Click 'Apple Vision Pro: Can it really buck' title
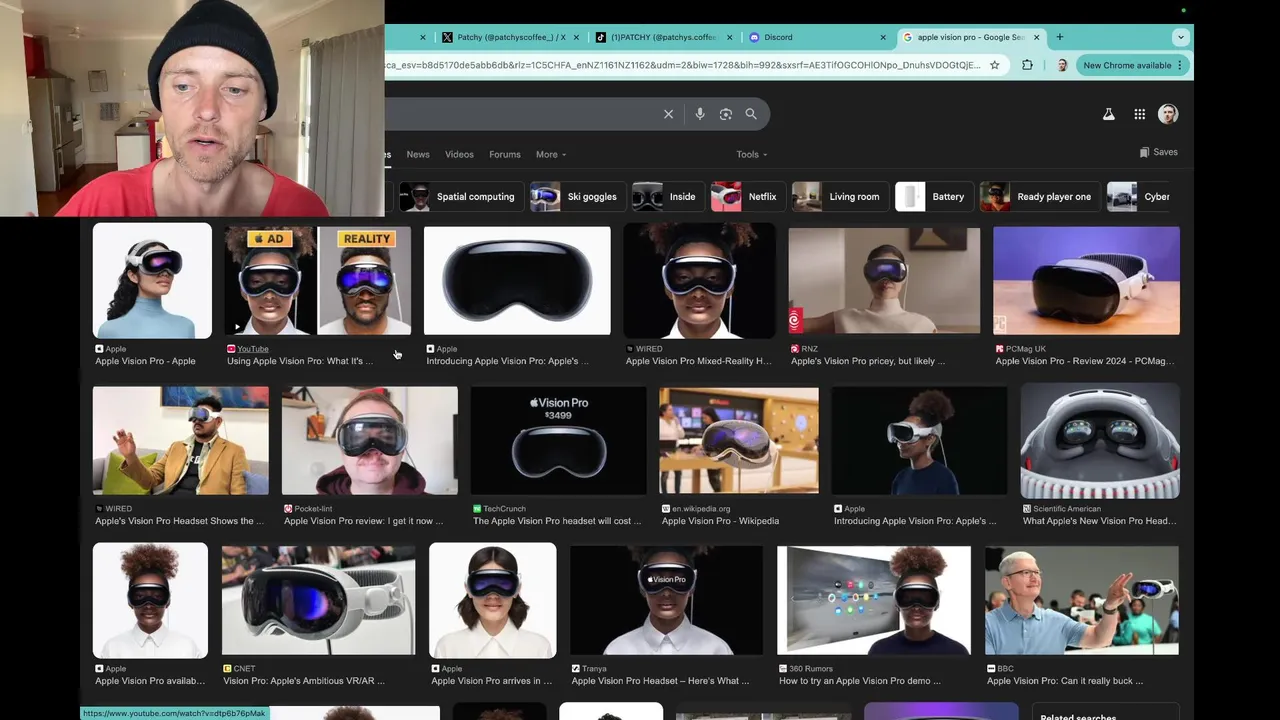The width and height of the screenshot is (1280, 720). (1065, 681)
